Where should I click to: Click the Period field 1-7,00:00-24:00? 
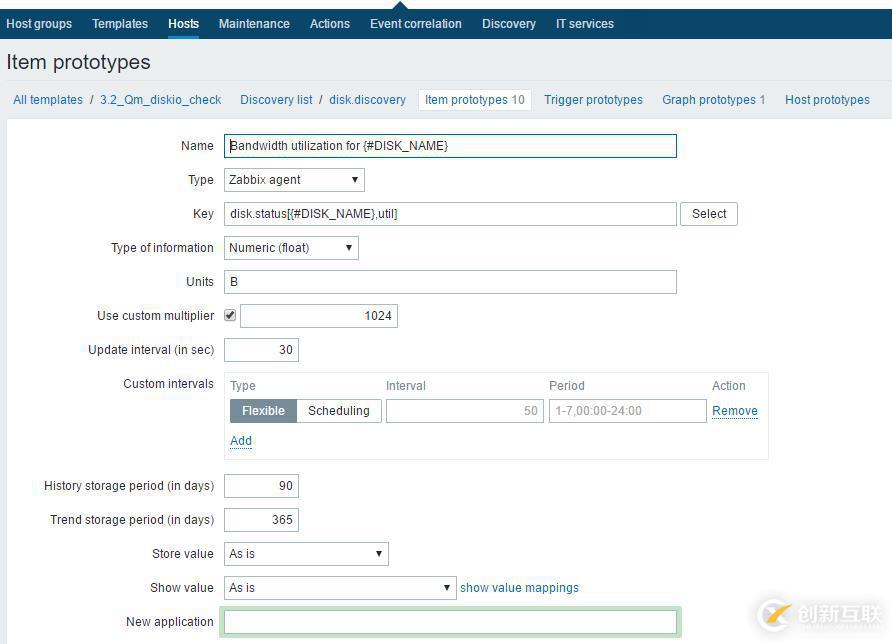coord(627,411)
